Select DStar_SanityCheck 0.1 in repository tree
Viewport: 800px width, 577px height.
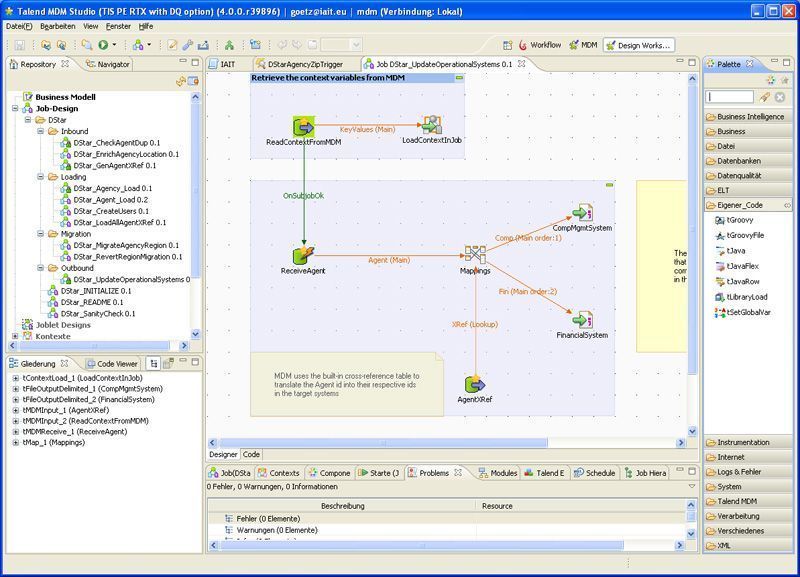pos(92,313)
